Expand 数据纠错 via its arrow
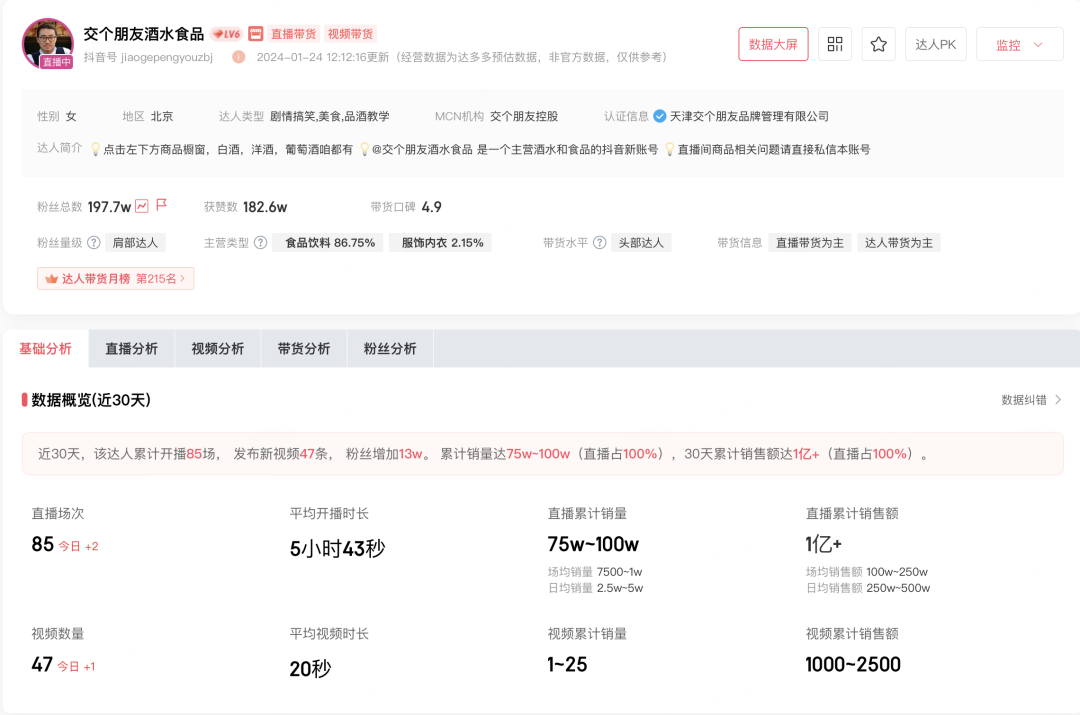 [1058, 400]
